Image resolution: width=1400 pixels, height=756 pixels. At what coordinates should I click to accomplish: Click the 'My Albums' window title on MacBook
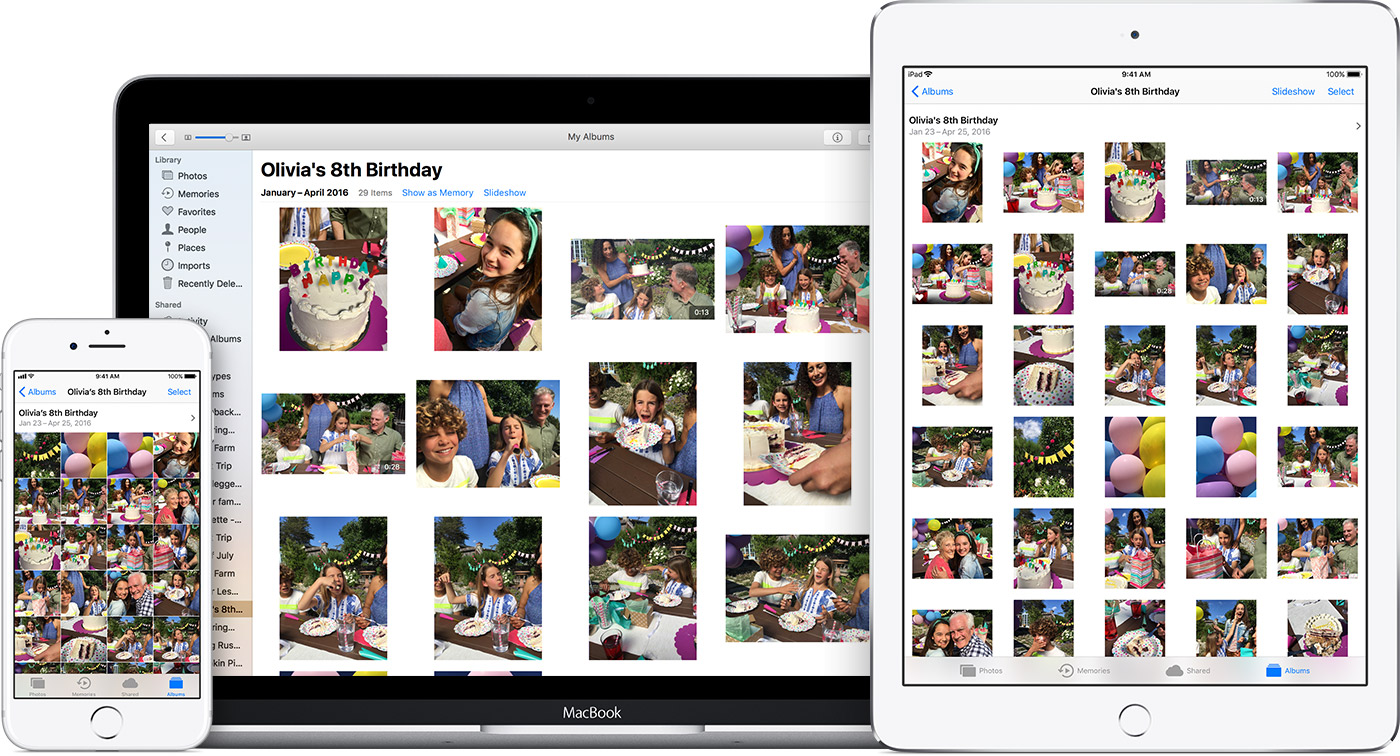tap(591, 137)
